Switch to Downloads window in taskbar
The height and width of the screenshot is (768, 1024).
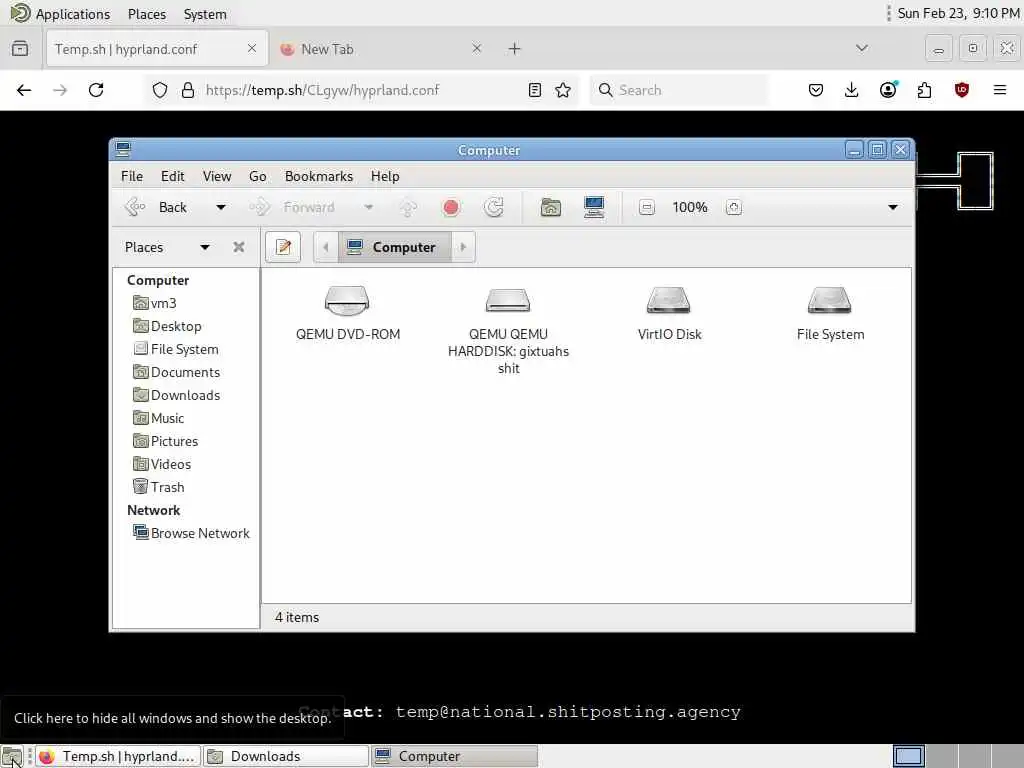click(x=285, y=756)
